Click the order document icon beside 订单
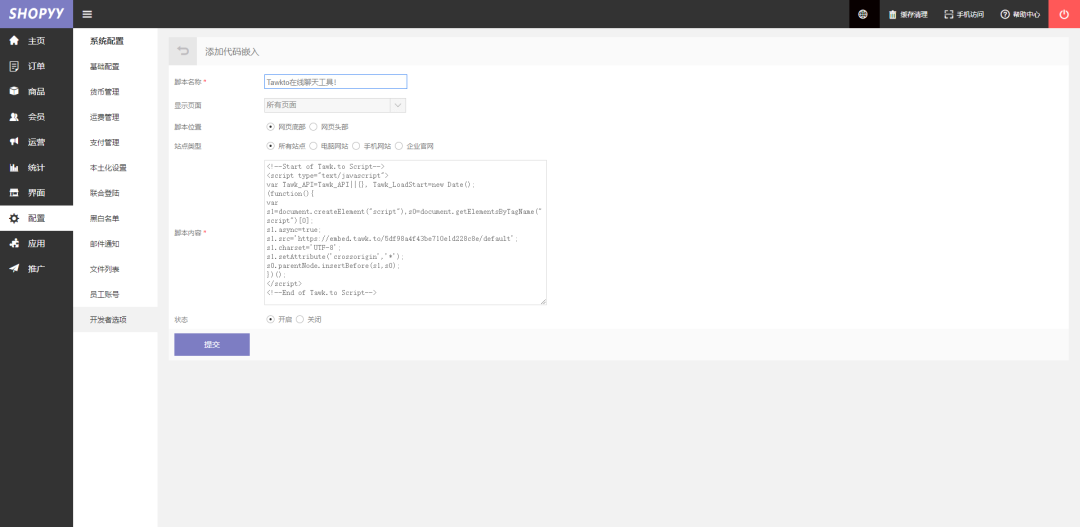This screenshot has height=527, width=1080. [14, 66]
